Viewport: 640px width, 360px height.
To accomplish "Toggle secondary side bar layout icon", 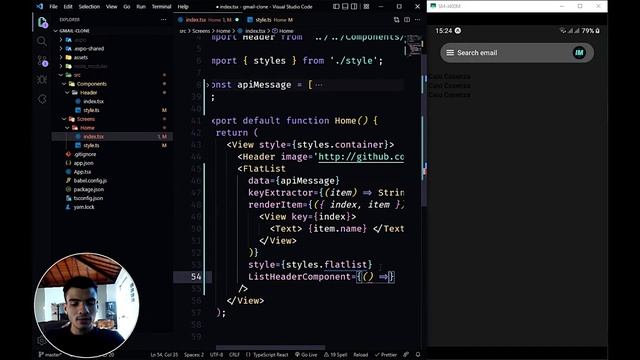I will click(354, 7).
